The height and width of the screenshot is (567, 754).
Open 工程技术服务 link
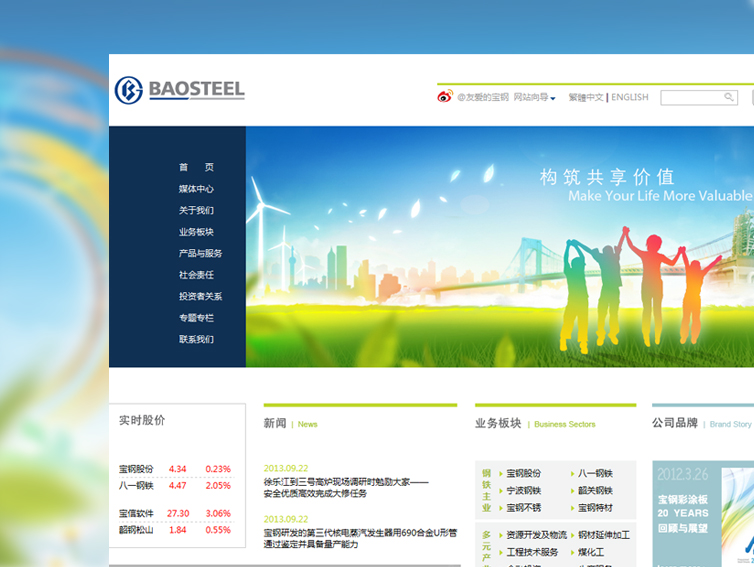point(532,552)
